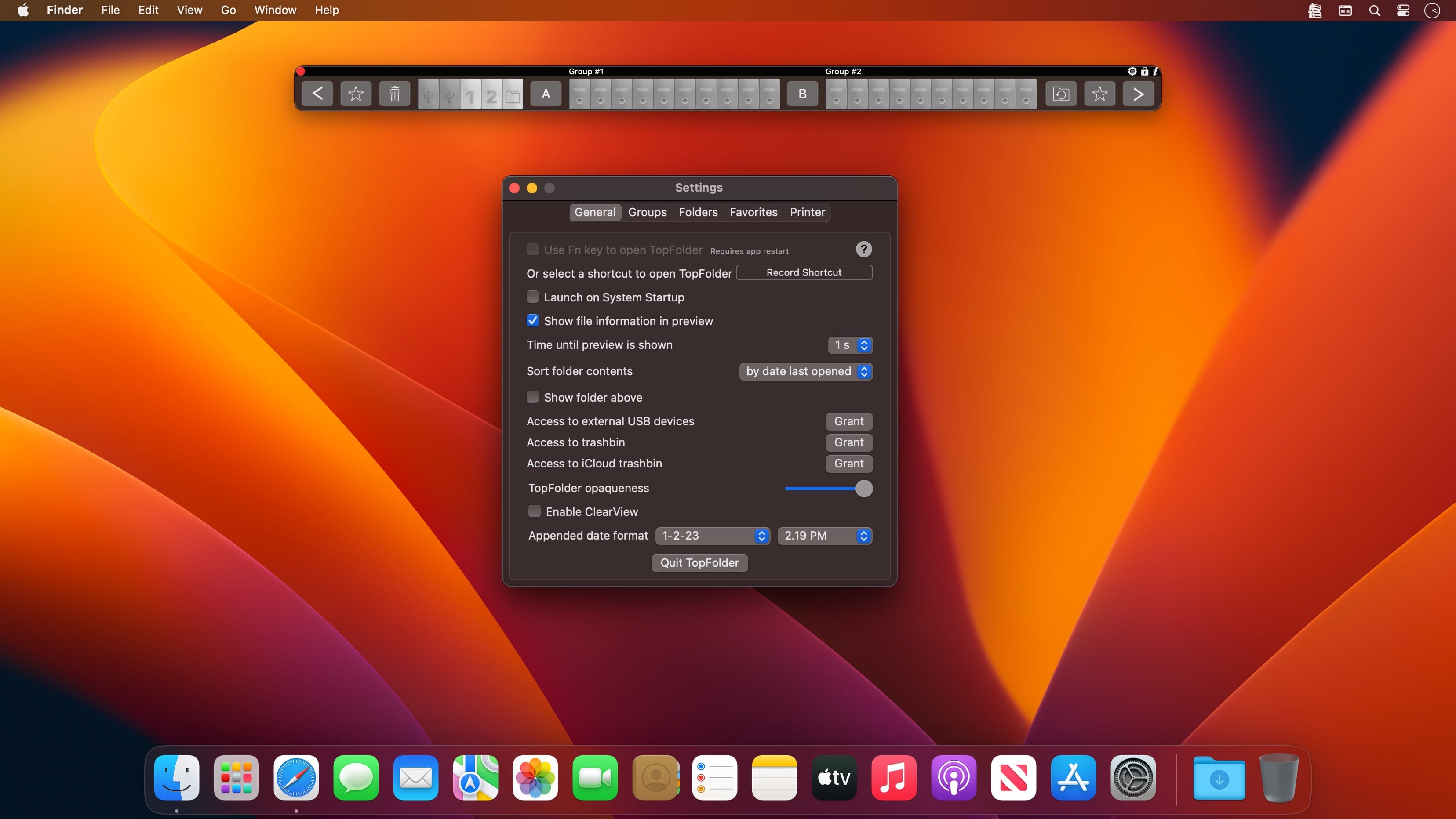Screen dimensions: 1456x819
Task: Uncheck Show file information in preview
Action: [532, 321]
